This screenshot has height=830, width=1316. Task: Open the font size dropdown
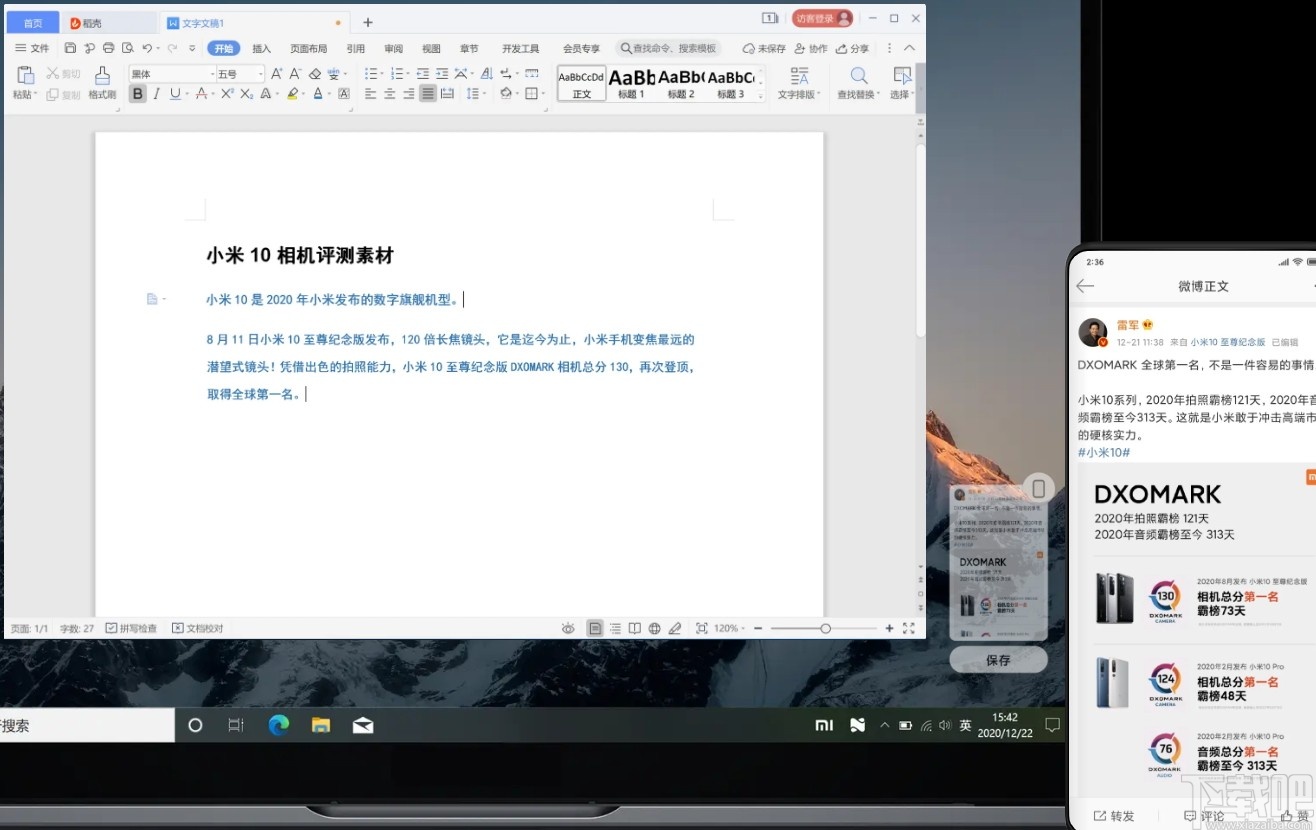pyautogui.click(x=261, y=73)
